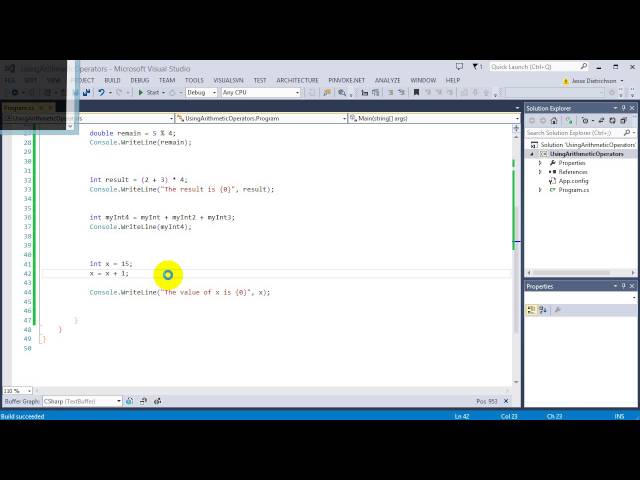Open the TOOLS menu
Screen dimensions: 640x480
coord(194,80)
